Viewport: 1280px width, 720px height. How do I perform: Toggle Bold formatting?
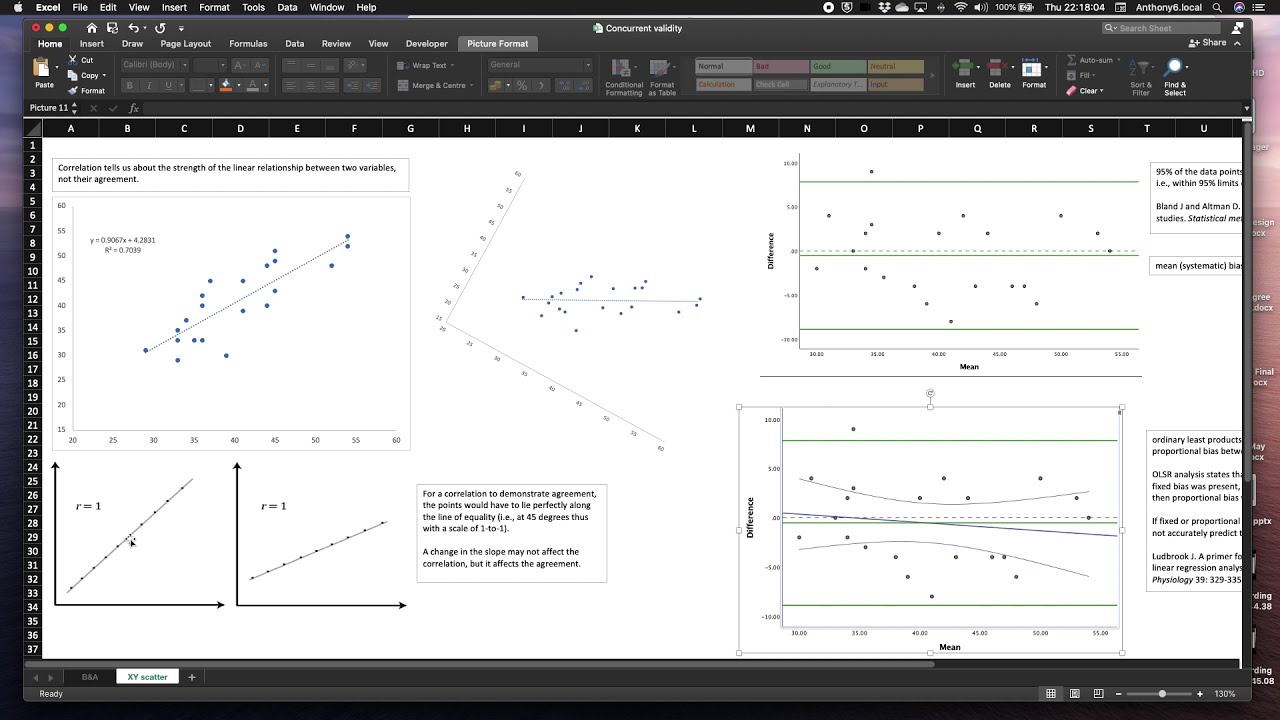coord(130,86)
